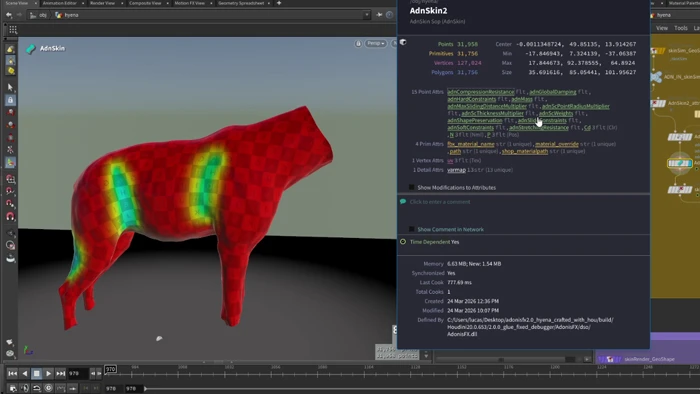Play the animation forward
700x394 pixels.
point(49,373)
